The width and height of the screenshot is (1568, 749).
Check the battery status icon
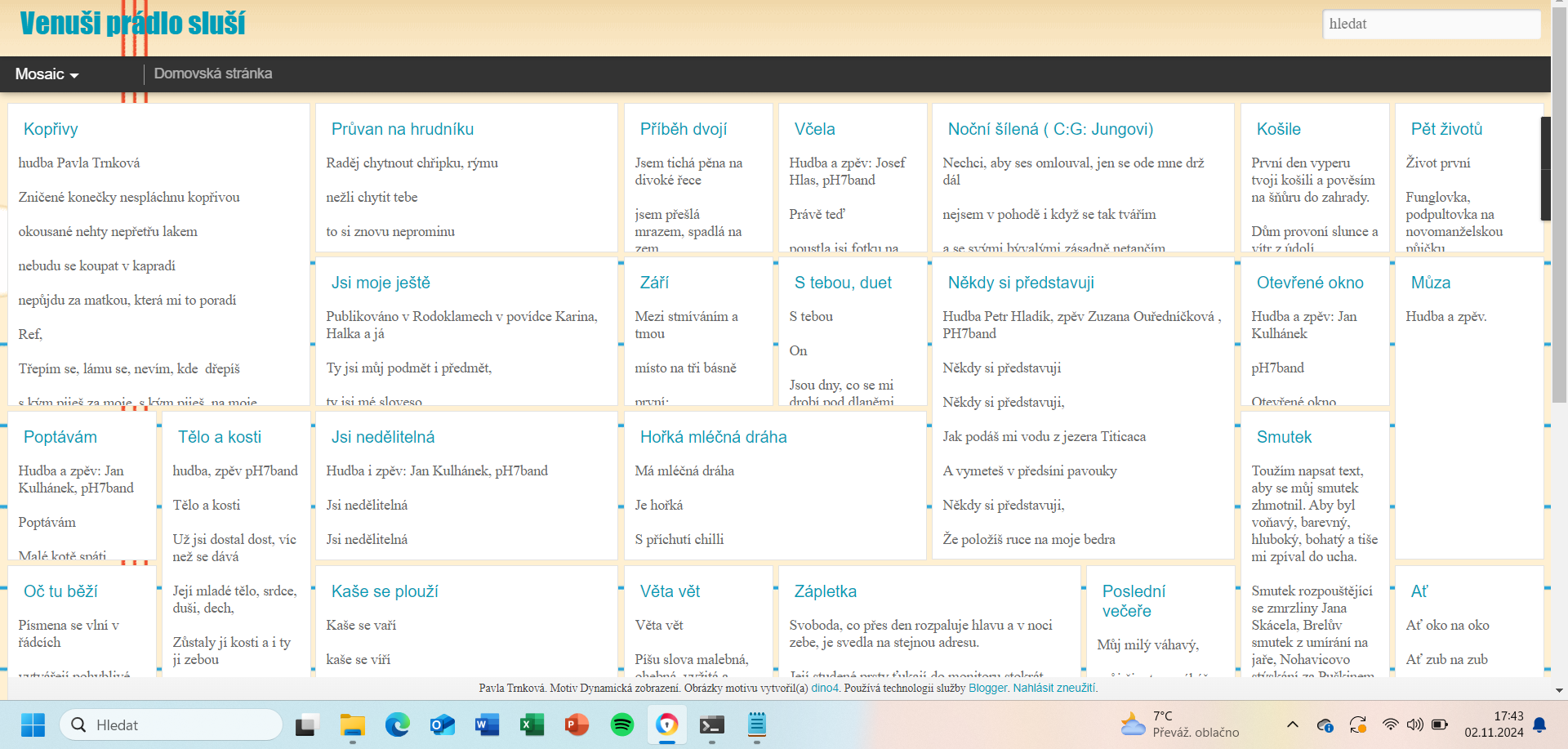tap(1440, 724)
